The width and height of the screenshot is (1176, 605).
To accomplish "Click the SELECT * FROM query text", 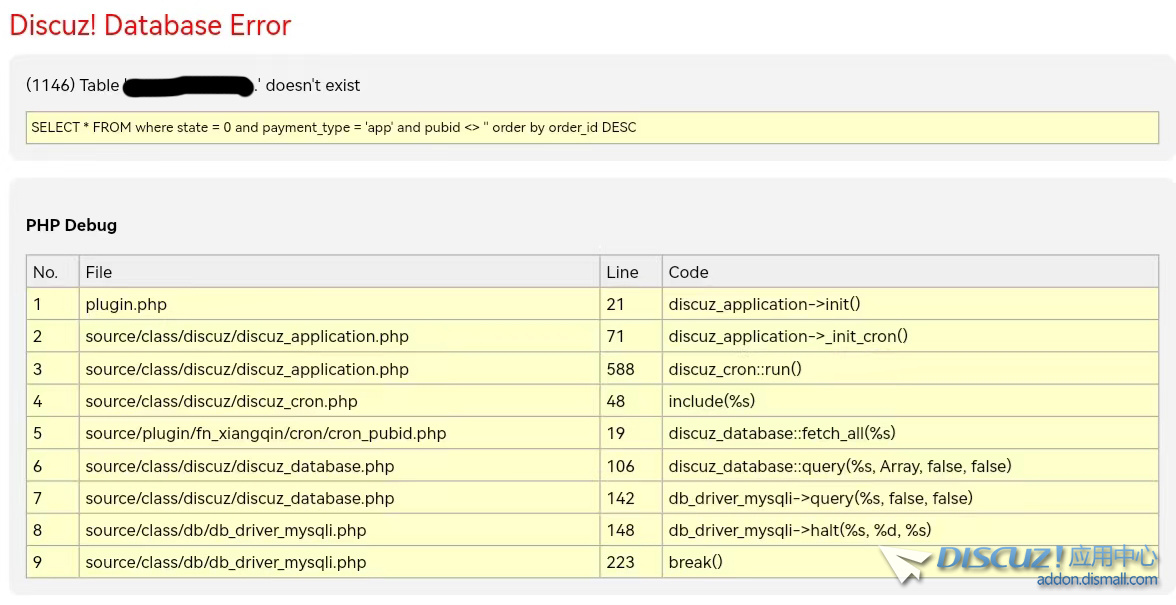I will [x=334, y=127].
